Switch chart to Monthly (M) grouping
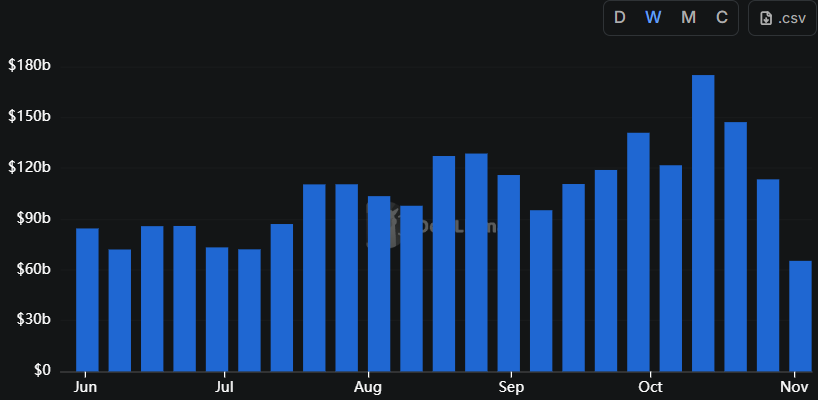This screenshot has width=818, height=400. click(x=688, y=18)
